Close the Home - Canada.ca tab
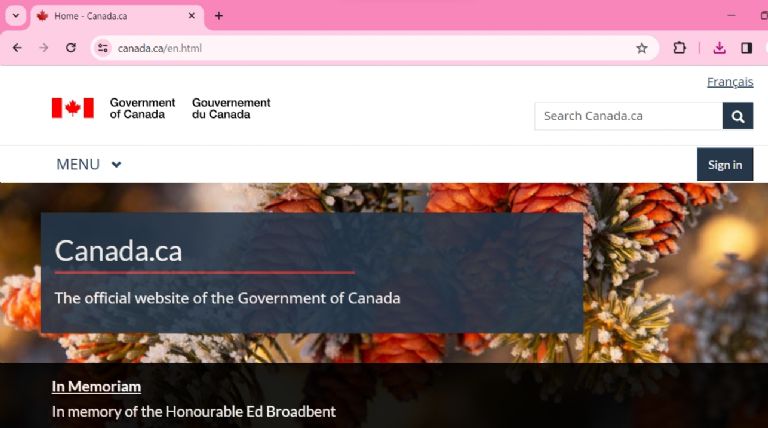The height and width of the screenshot is (428, 768). [192, 16]
